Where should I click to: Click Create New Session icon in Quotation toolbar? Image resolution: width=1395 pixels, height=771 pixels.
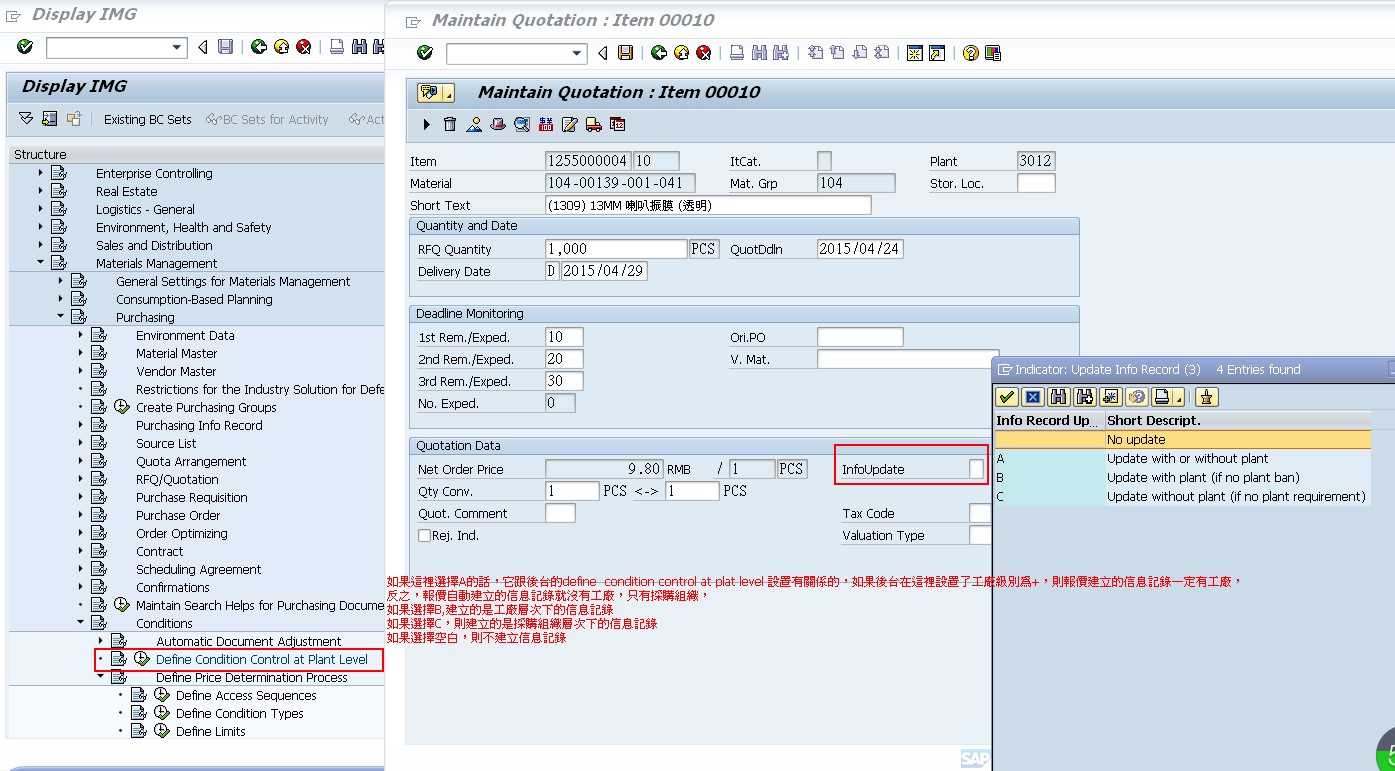click(x=914, y=53)
